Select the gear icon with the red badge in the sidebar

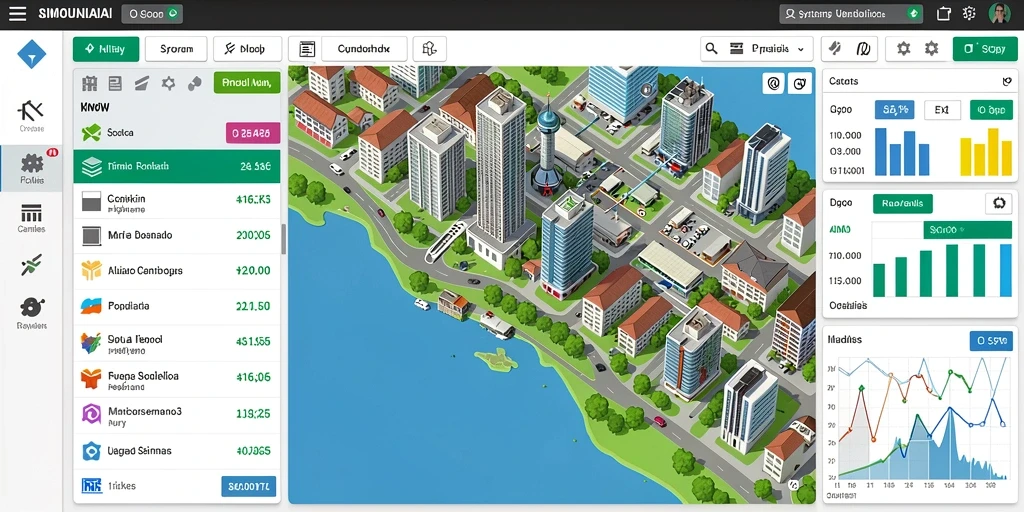32,164
